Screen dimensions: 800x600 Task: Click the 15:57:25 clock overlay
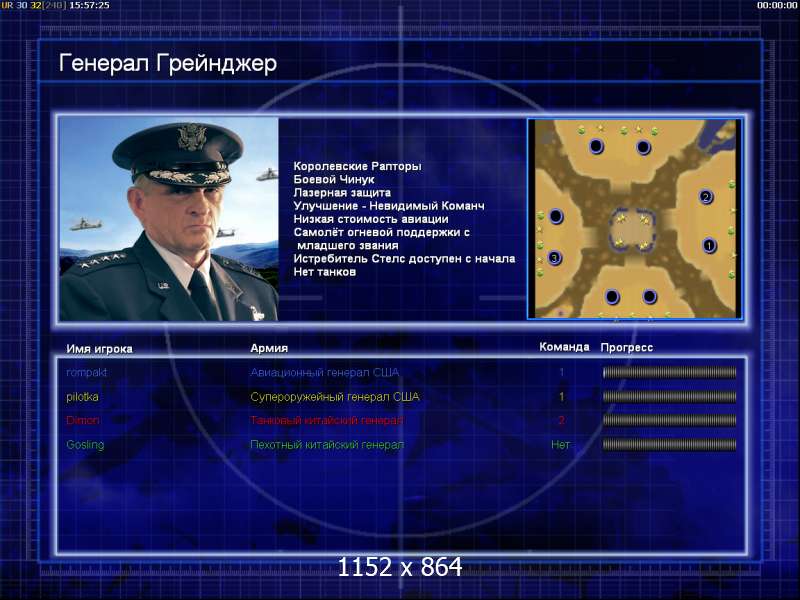(89, 5)
